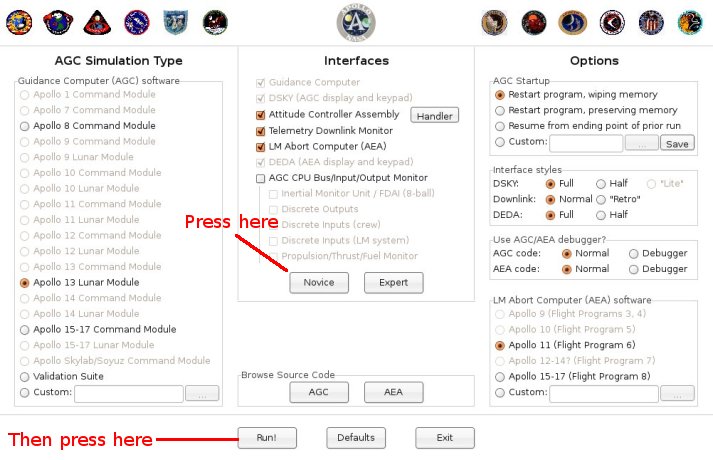Disable the Telemetry Downlink Monitor checkbox
Image resolution: width=713 pixels, height=460 pixels.
click(261, 131)
